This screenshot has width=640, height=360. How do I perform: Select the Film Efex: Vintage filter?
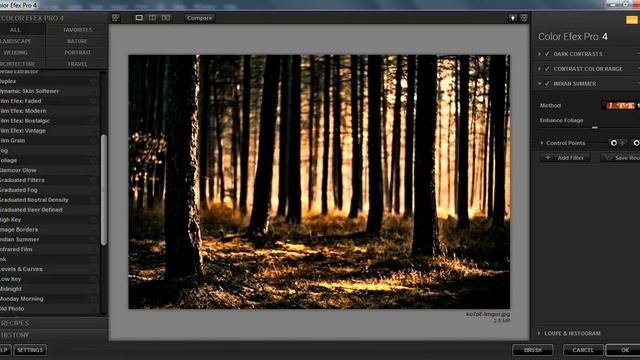pos(49,131)
